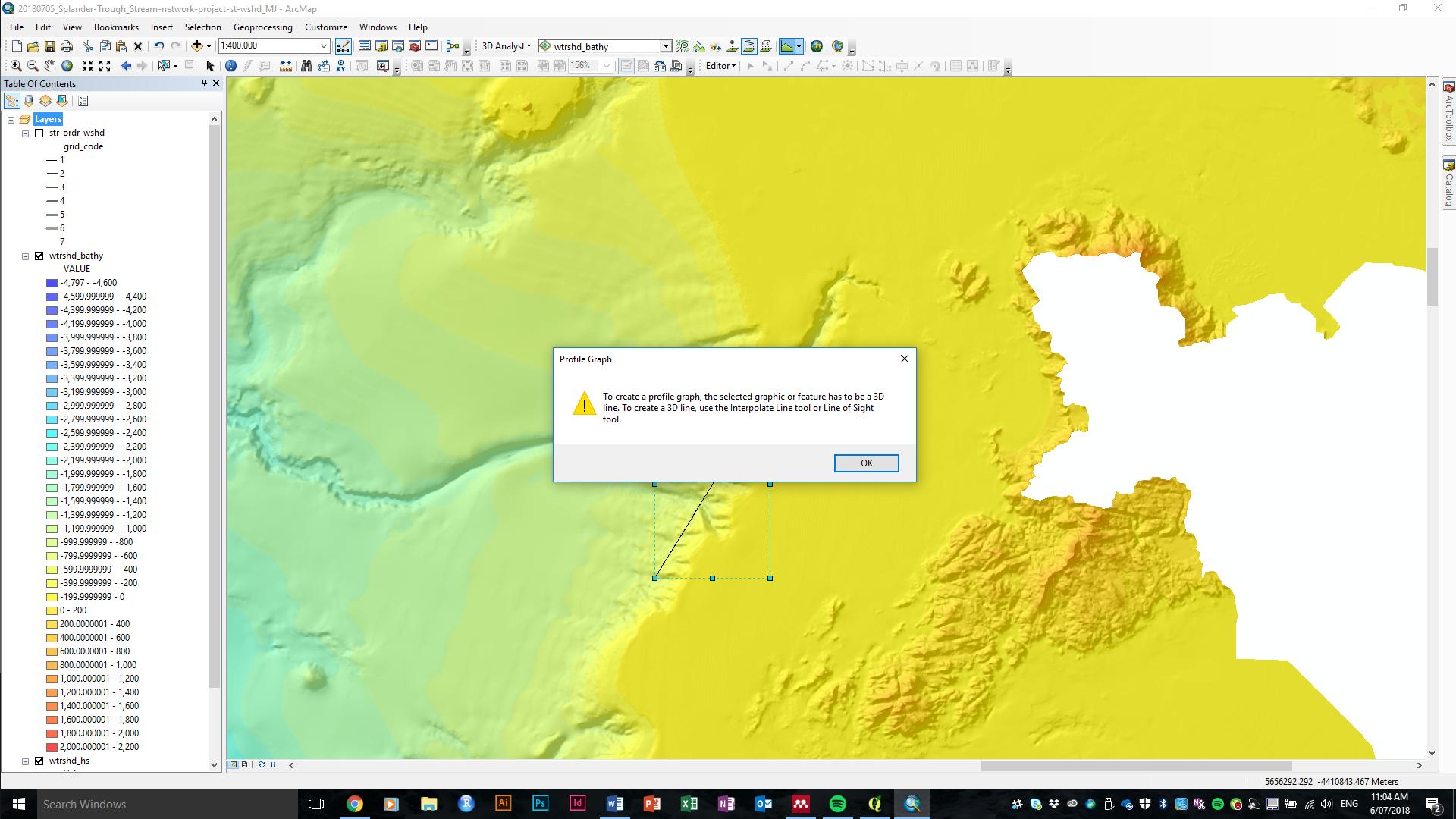The width and height of the screenshot is (1456, 819).
Task: Open the Table Of Contents window icon
Action: click(365, 46)
